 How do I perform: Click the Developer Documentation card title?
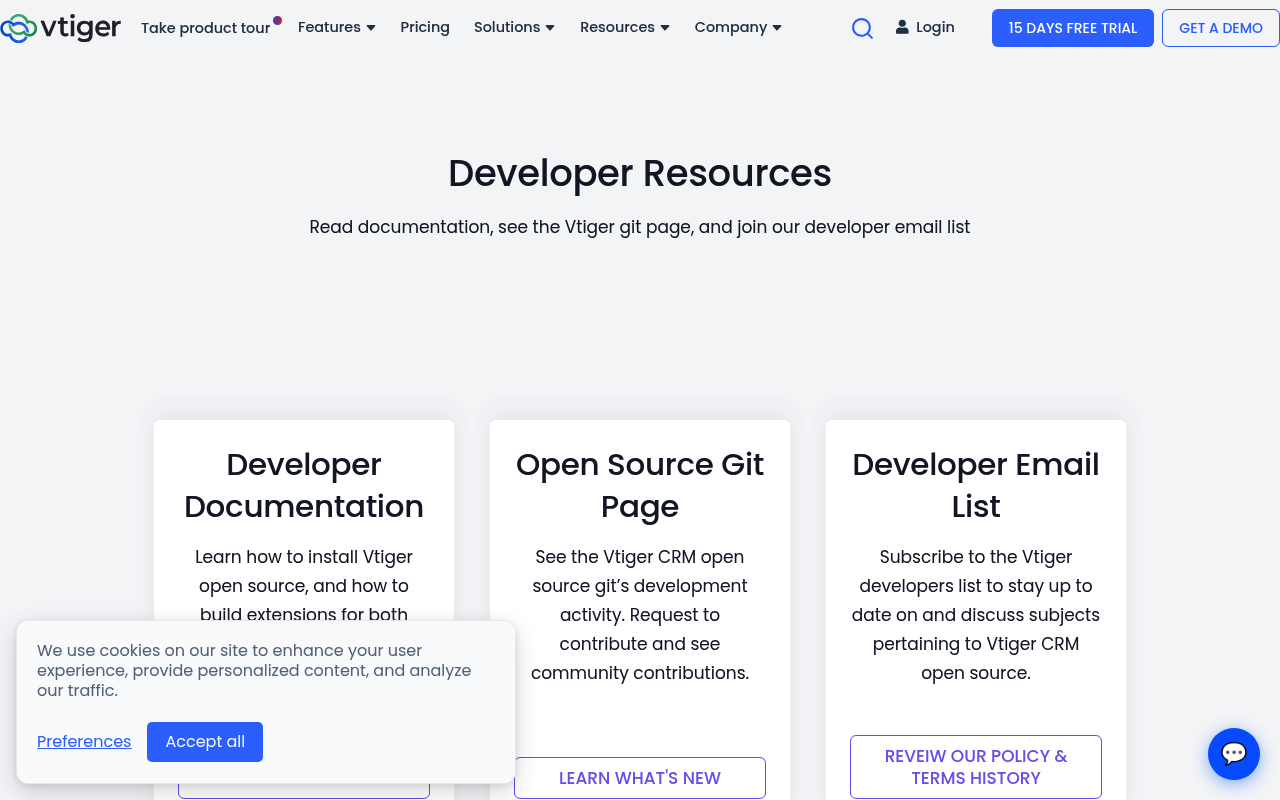pyautogui.click(x=304, y=485)
